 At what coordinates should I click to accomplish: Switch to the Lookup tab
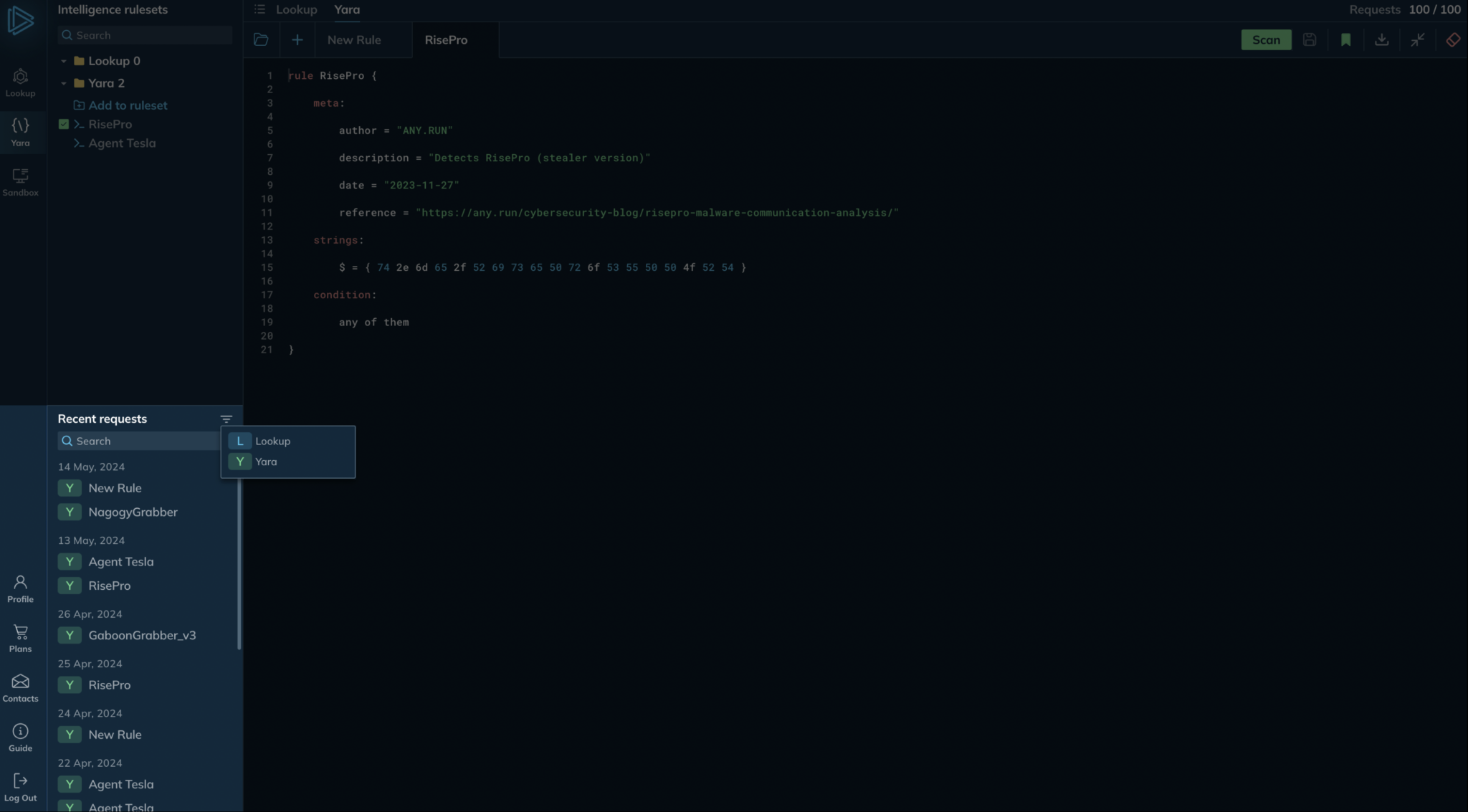[x=296, y=9]
